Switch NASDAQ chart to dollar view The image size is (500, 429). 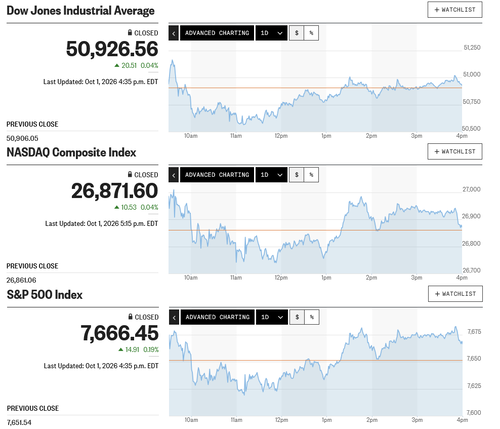pyautogui.click(x=296, y=175)
